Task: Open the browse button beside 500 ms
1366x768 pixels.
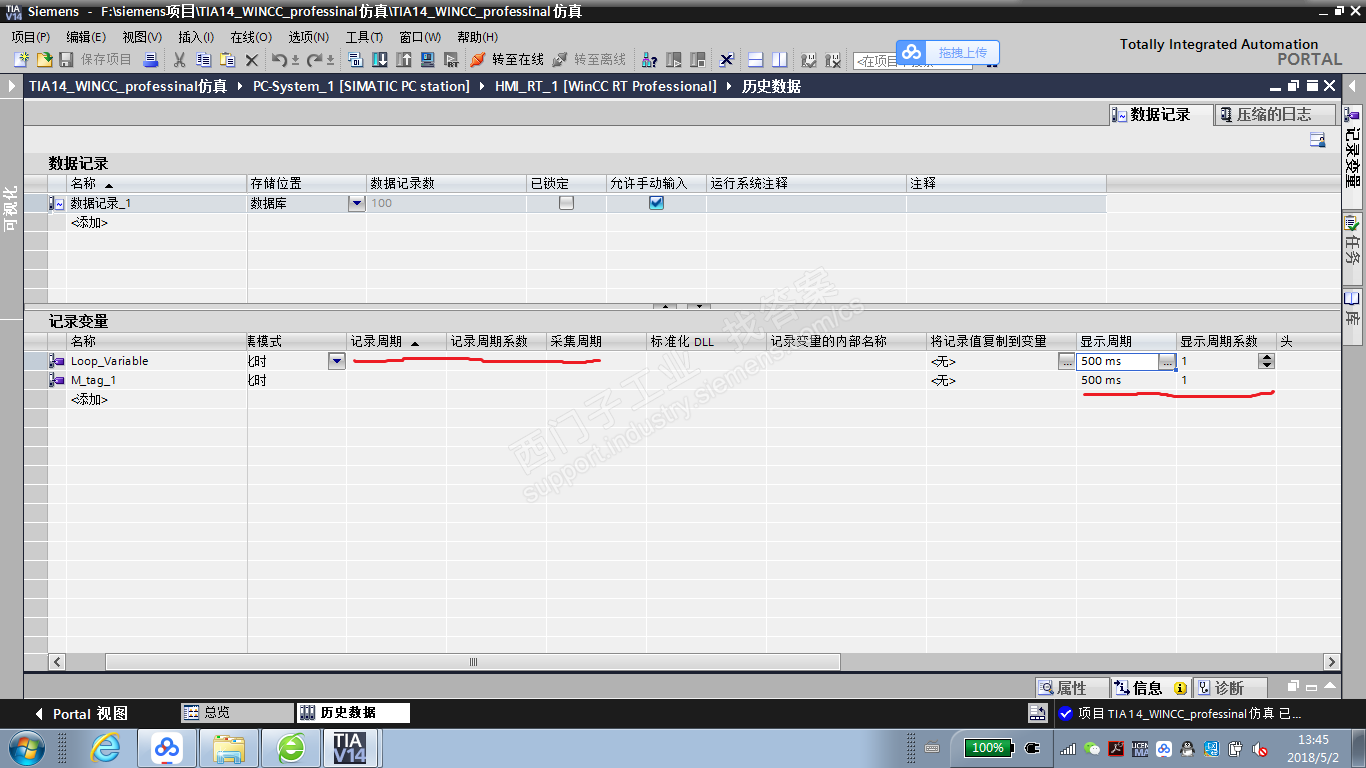Action: coord(1167,361)
